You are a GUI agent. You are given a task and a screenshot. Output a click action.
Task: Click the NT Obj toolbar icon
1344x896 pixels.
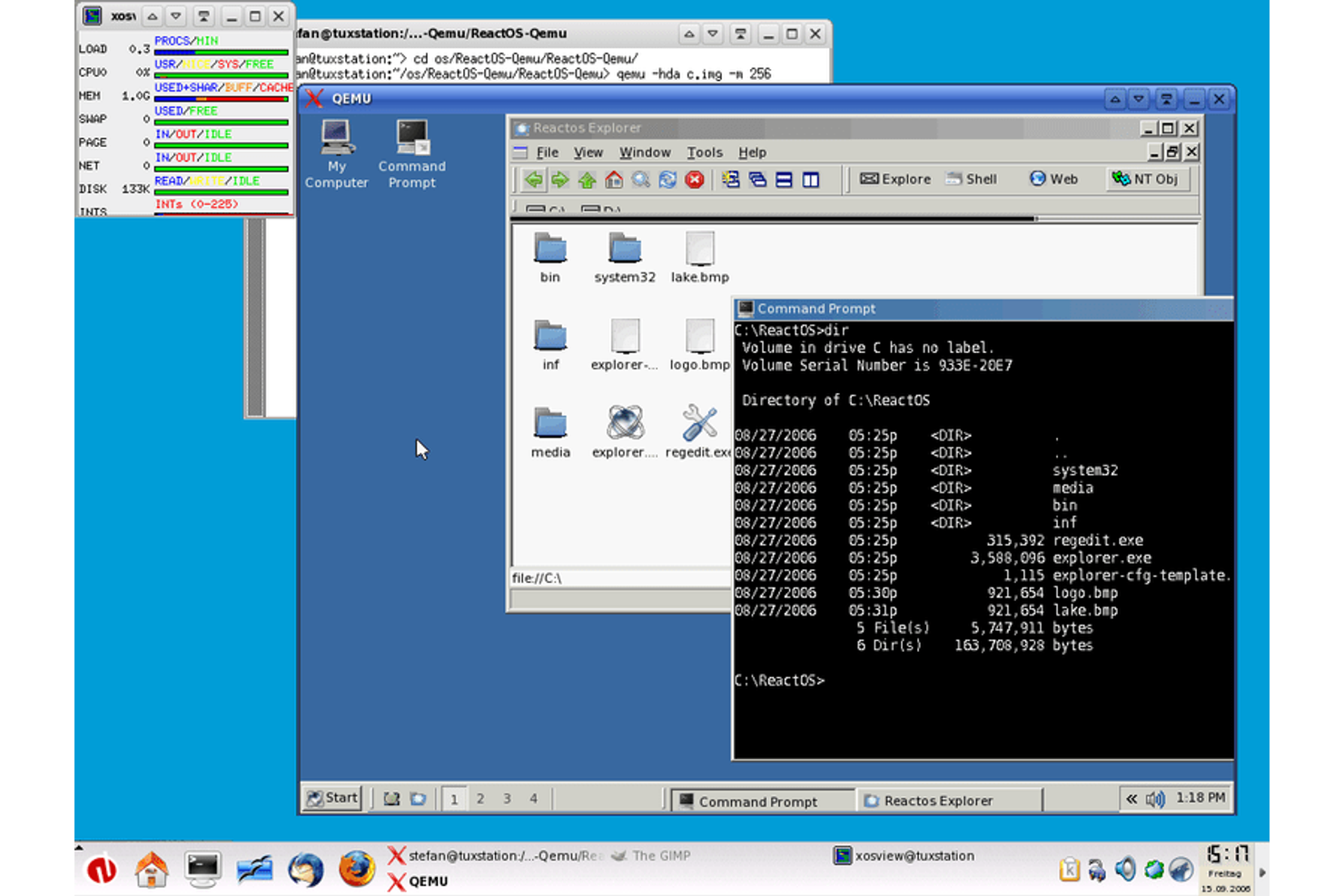click(x=1146, y=179)
